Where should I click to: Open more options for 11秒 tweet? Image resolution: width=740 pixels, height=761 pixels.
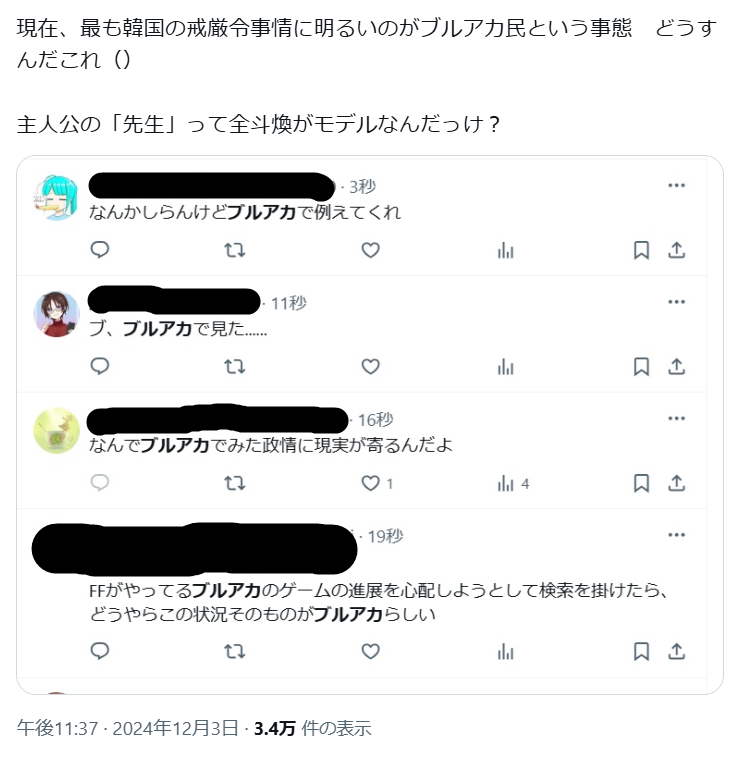676,302
